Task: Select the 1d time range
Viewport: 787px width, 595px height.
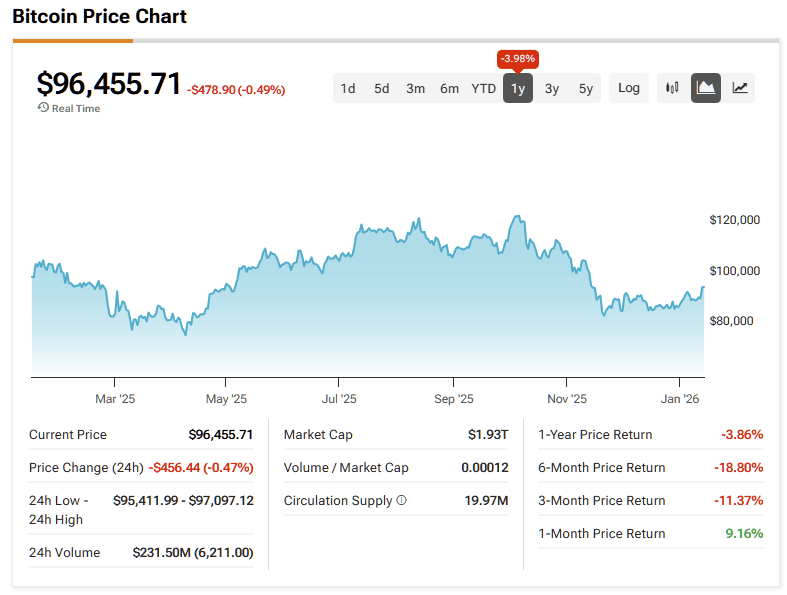Action: coord(348,88)
